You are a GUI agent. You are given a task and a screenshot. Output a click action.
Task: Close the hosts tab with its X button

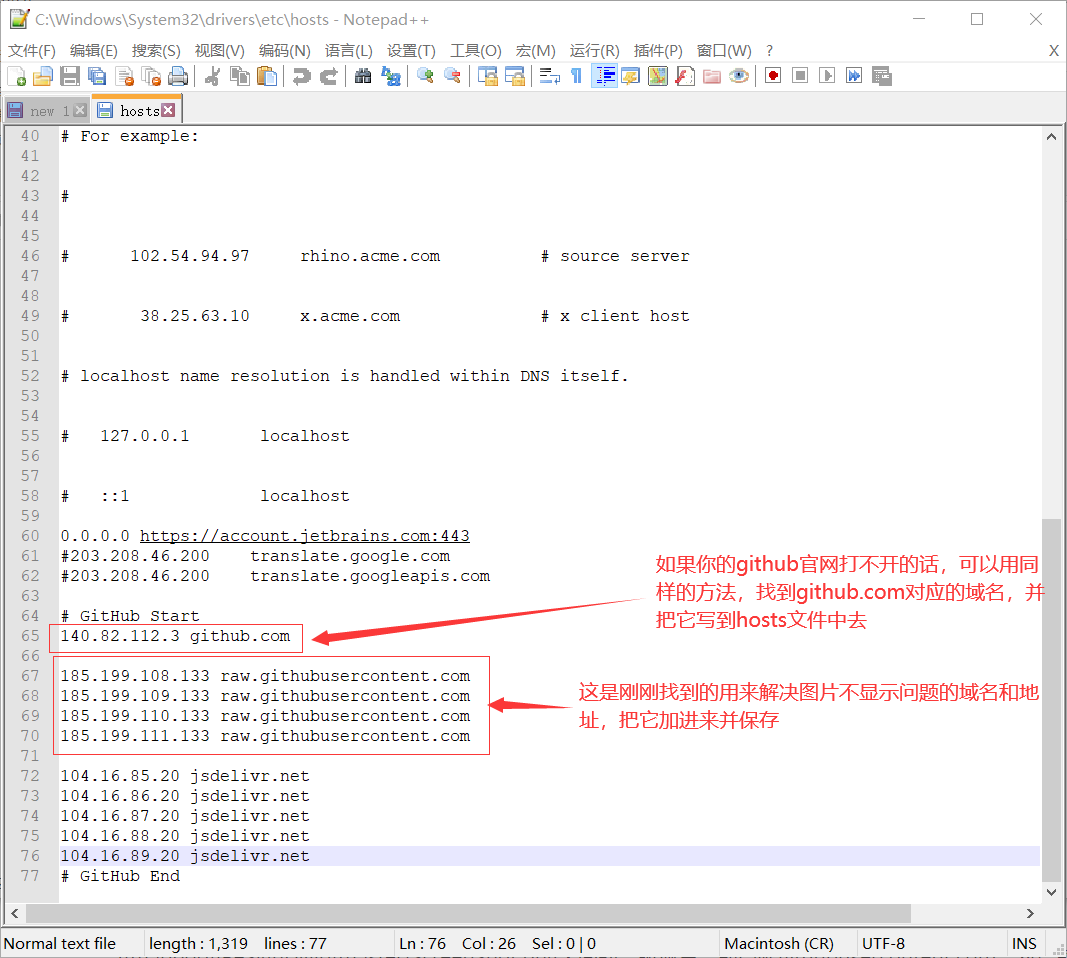(168, 110)
